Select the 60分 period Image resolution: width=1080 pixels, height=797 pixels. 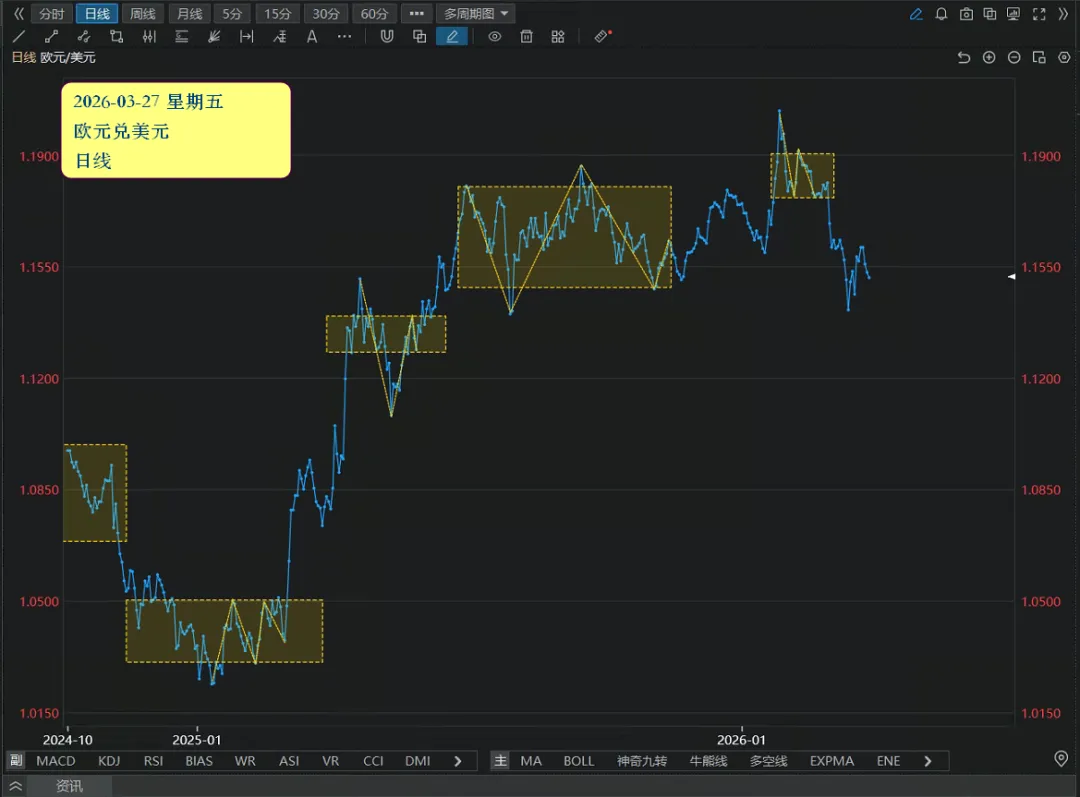(x=374, y=14)
